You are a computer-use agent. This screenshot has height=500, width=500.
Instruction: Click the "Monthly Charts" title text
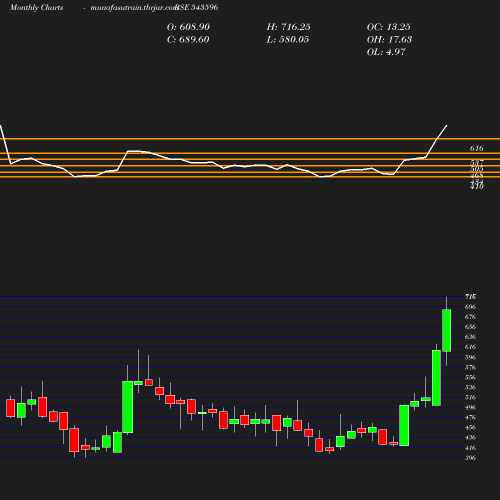click(x=36, y=7)
